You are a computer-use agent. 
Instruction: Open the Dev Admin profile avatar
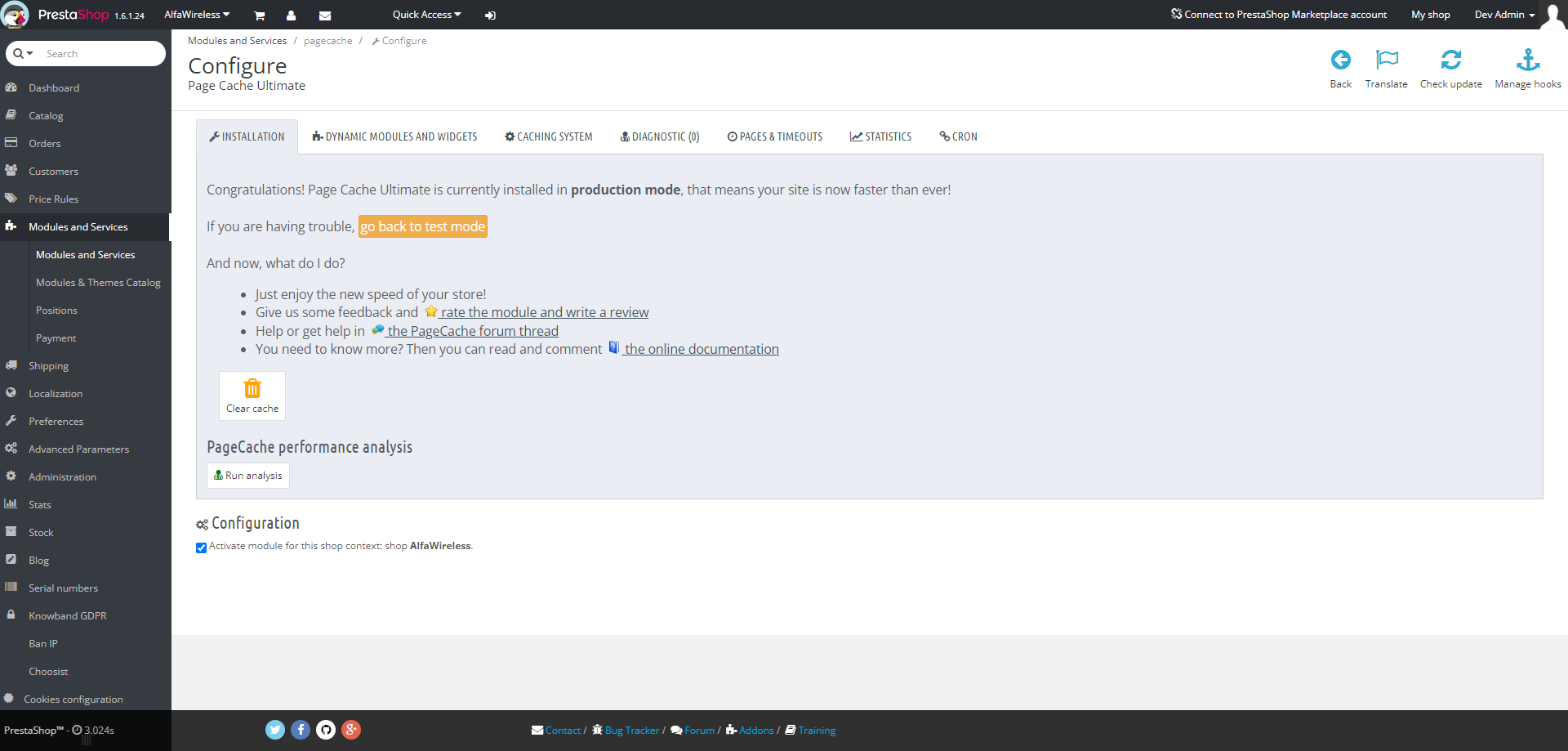click(1552, 16)
